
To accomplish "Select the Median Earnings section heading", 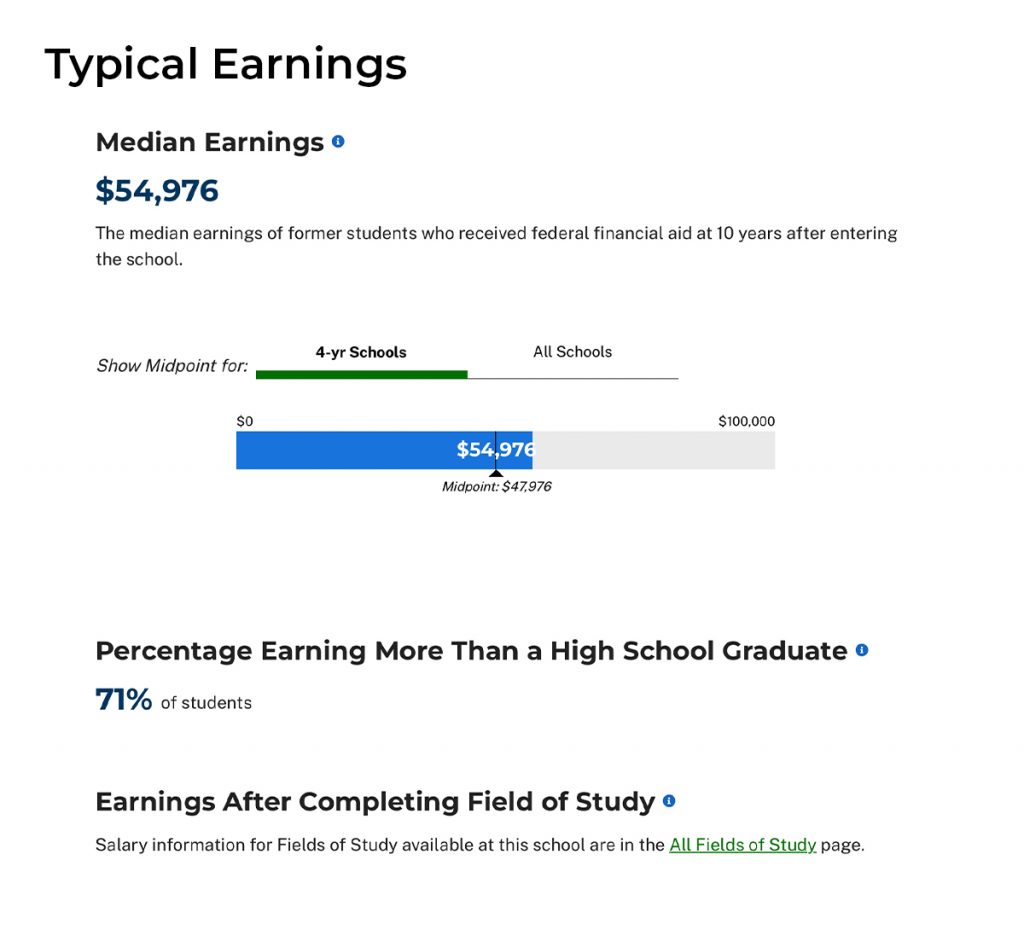I will tap(210, 142).
